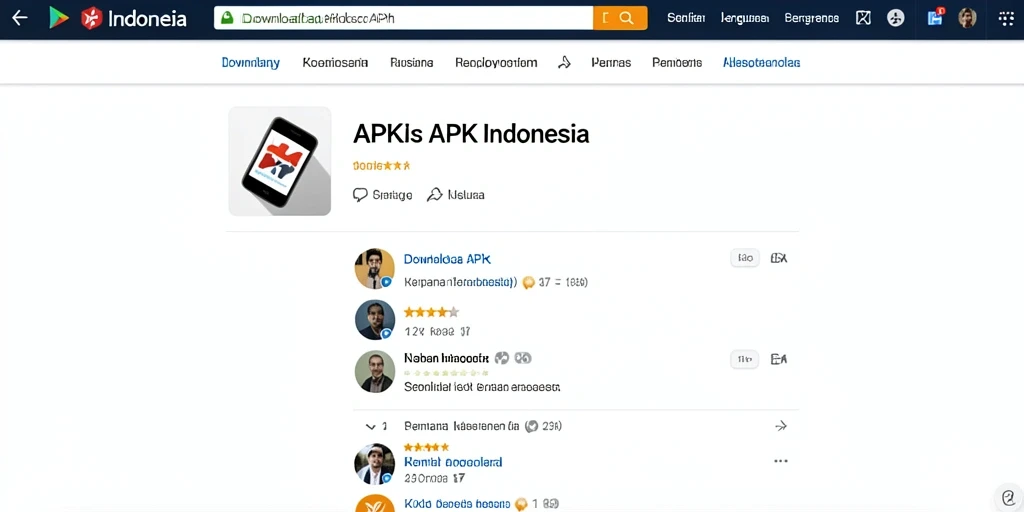This screenshot has height=512, width=1024.
Task: Expand the Bemtana section chevron
Action: pyautogui.click(x=371, y=426)
